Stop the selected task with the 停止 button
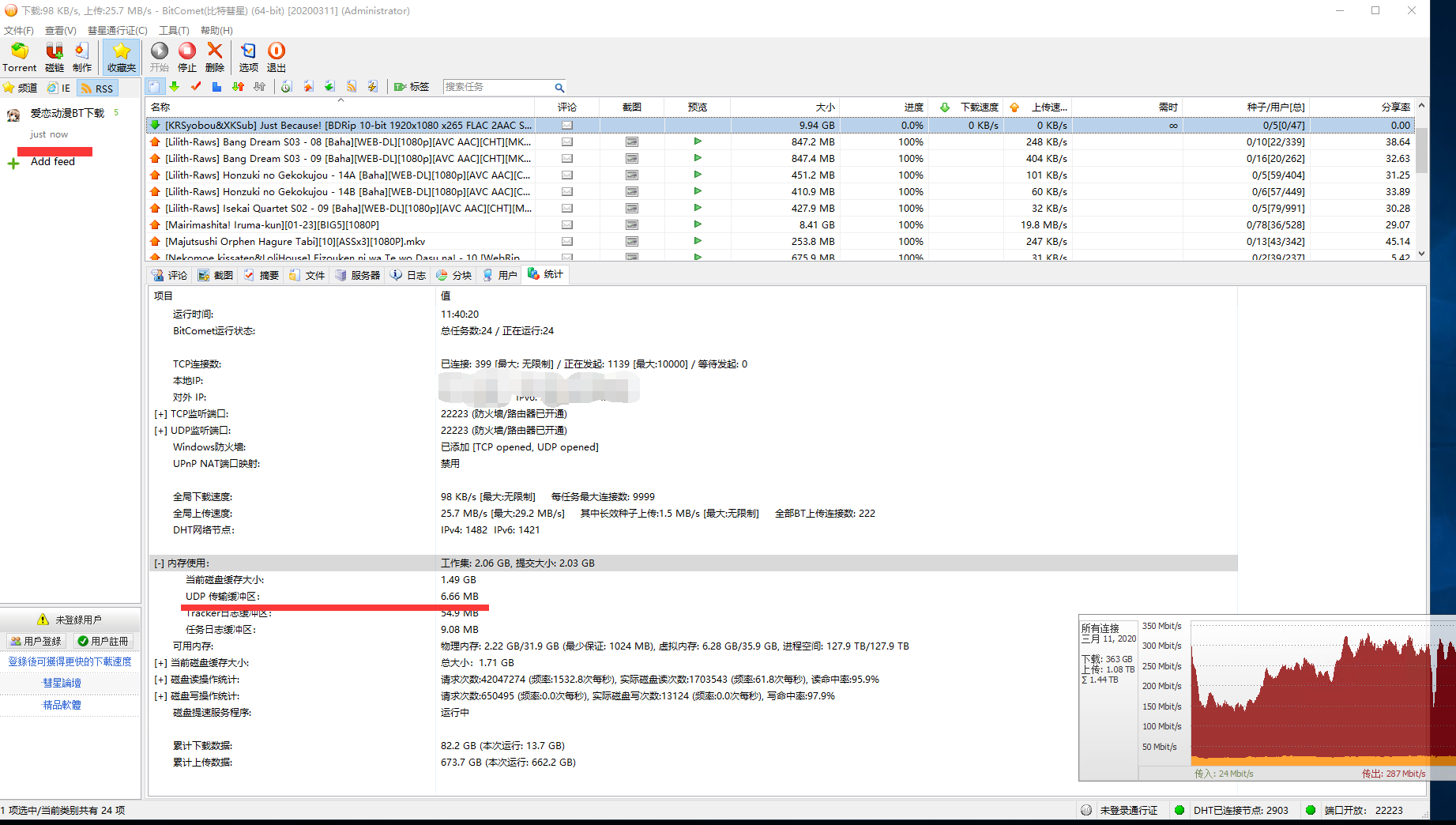The image size is (1456, 825). (x=187, y=57)
